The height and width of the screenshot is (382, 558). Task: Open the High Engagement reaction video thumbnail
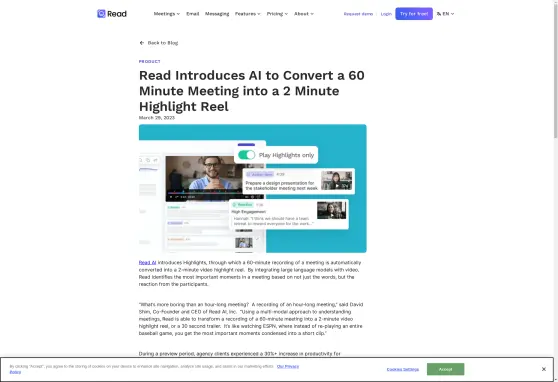click(331, 210)
